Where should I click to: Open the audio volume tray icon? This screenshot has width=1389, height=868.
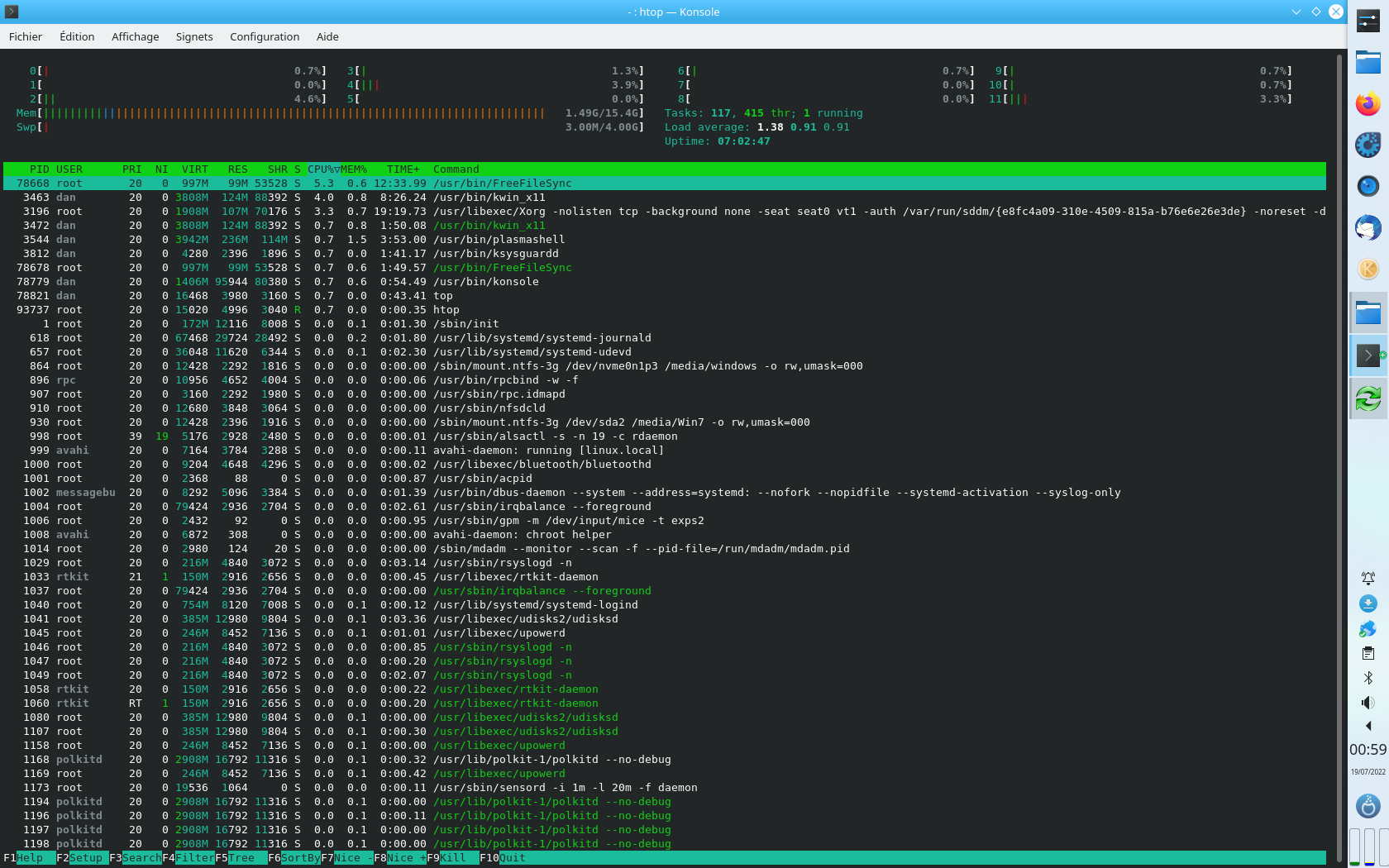point(1368,703)
